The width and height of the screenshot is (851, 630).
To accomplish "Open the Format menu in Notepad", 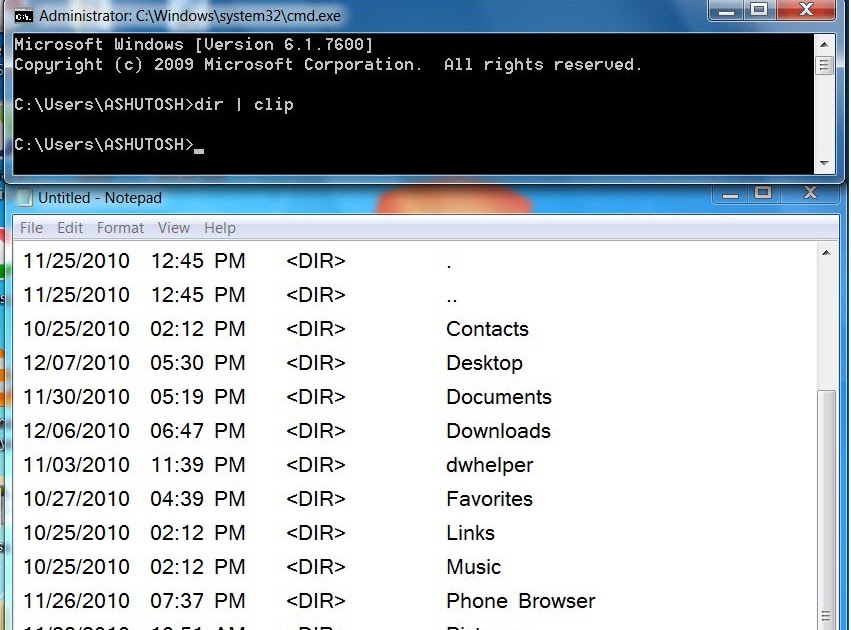I will click(120, 227).
